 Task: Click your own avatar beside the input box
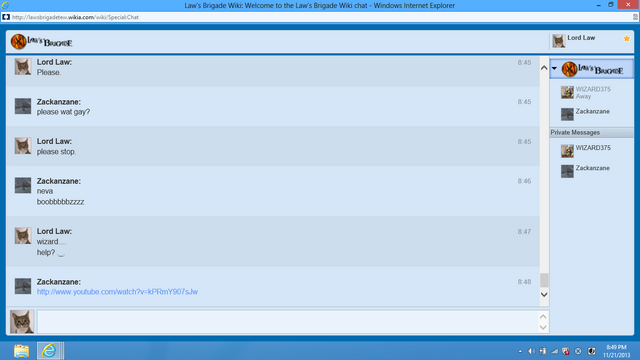[x=22, y=322]
